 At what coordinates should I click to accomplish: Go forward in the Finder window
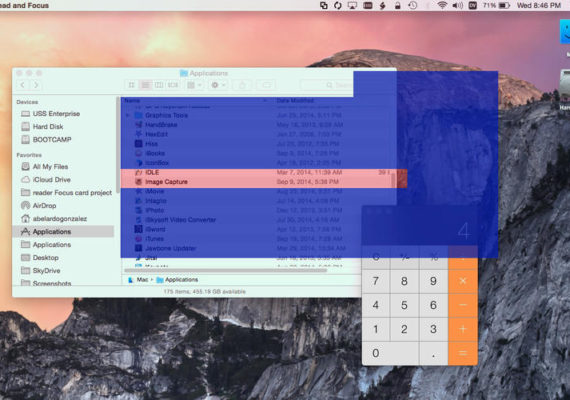point(36,85)
